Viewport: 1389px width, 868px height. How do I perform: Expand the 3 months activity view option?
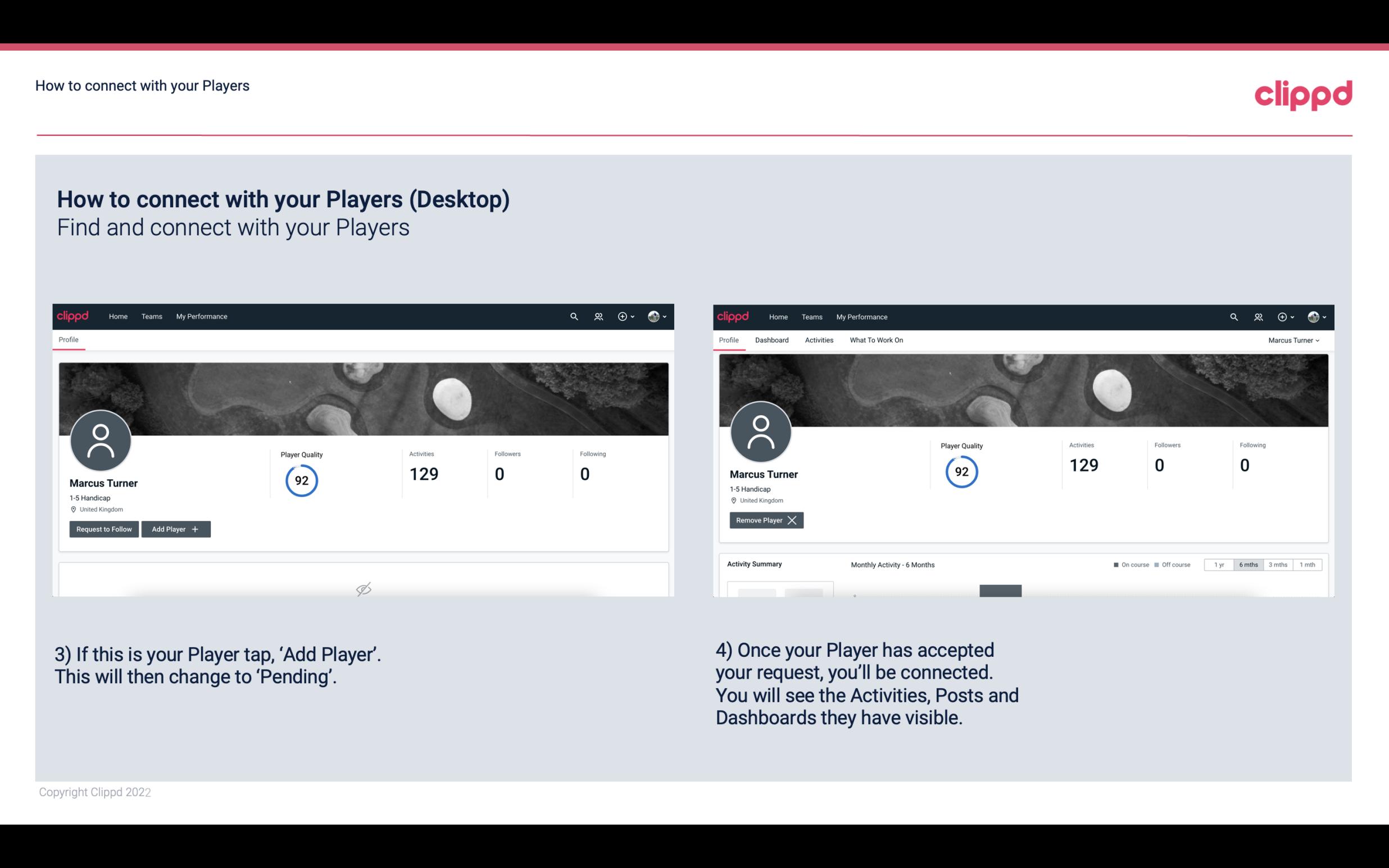point(1278,564)
